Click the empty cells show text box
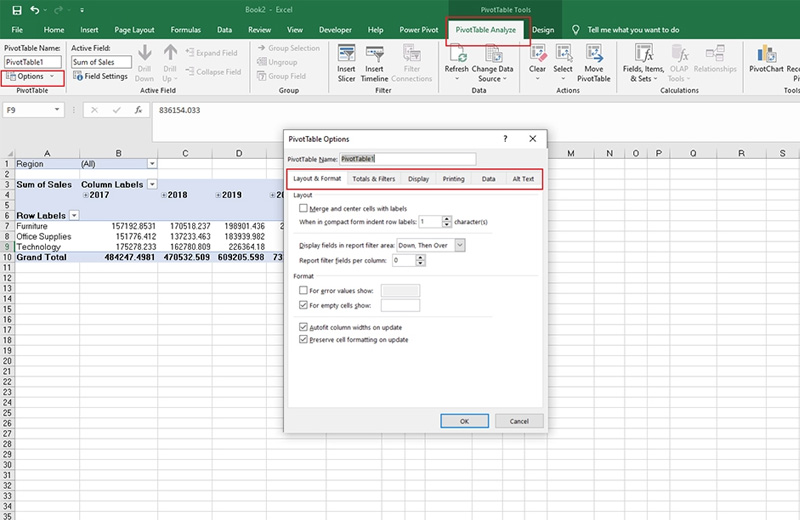Image resolution: width=800 pixels, height=520 pixels. point(401,305)
